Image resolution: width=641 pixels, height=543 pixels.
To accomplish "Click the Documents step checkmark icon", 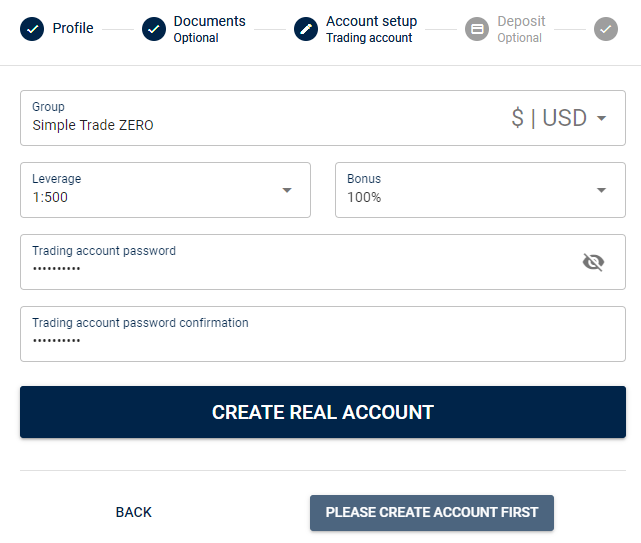I will 154,29.
